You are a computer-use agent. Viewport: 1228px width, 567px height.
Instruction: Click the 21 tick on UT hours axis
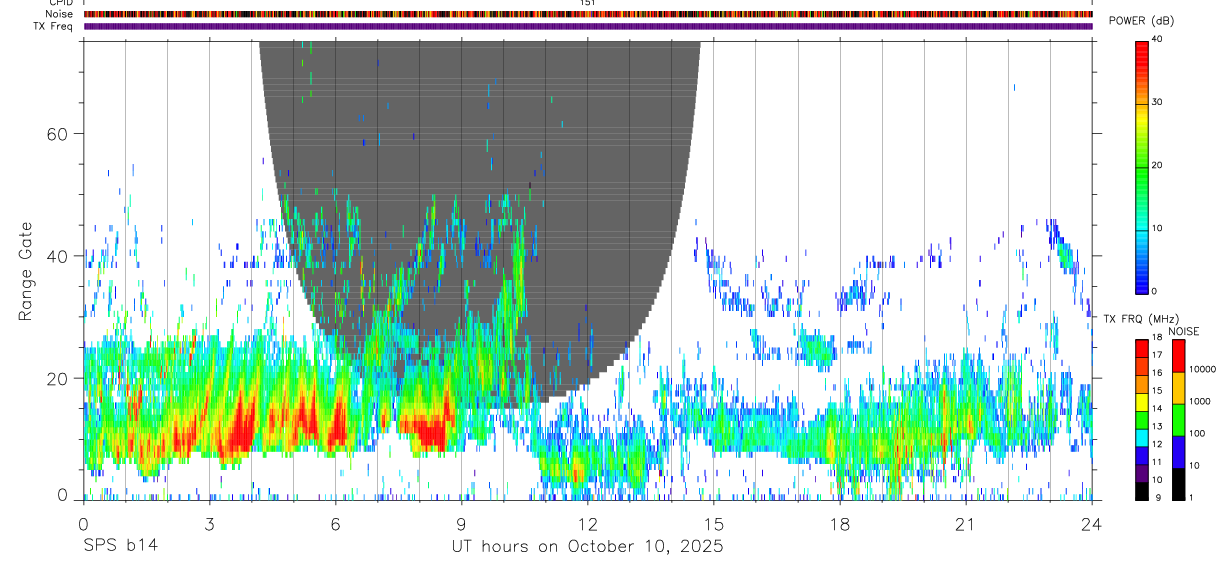[x=966, y=524]
